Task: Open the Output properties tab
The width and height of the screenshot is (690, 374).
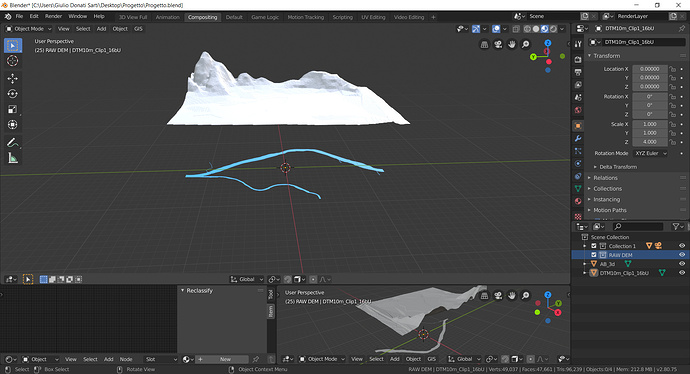Action: pyautogui.click(x=578, y=72)
